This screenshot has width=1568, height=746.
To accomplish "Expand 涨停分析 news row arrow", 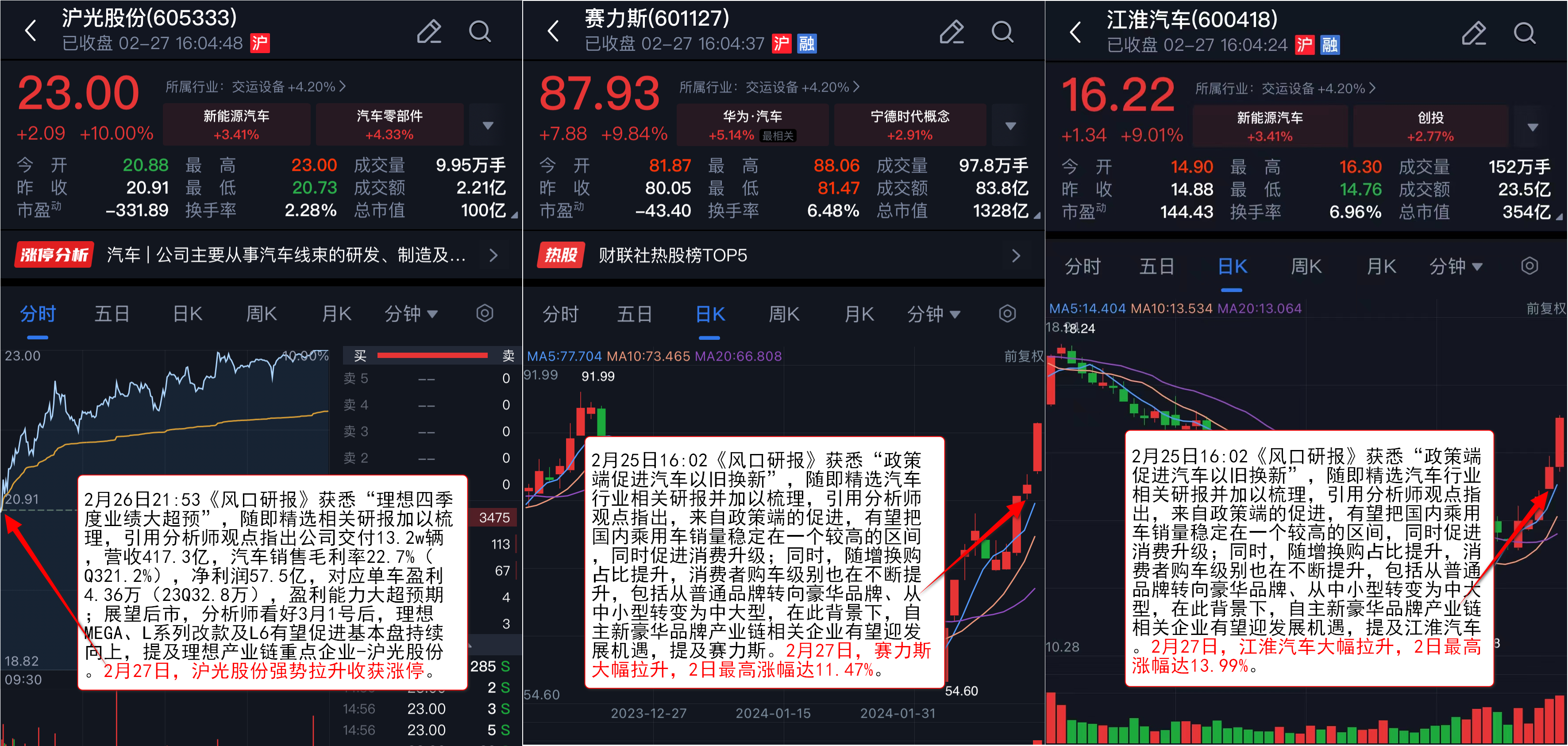I will coord(493,255).
